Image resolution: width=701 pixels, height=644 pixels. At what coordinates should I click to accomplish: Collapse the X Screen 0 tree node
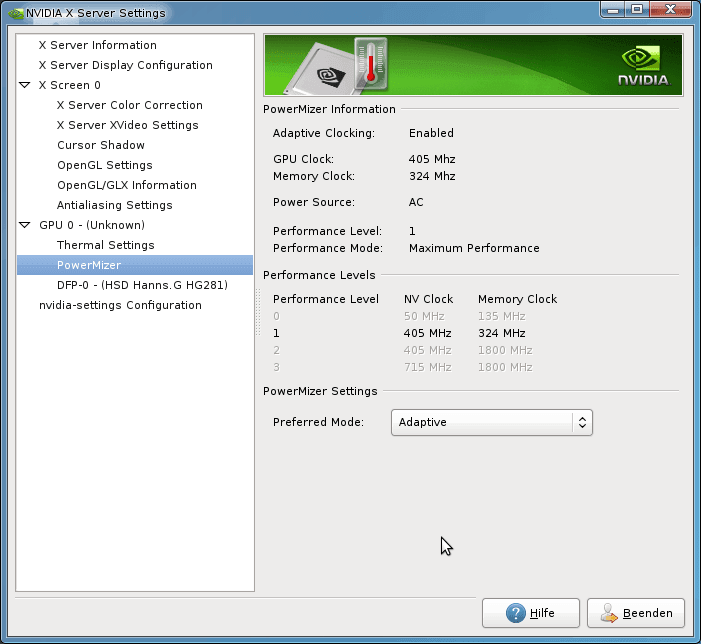(x=25, y=85)
